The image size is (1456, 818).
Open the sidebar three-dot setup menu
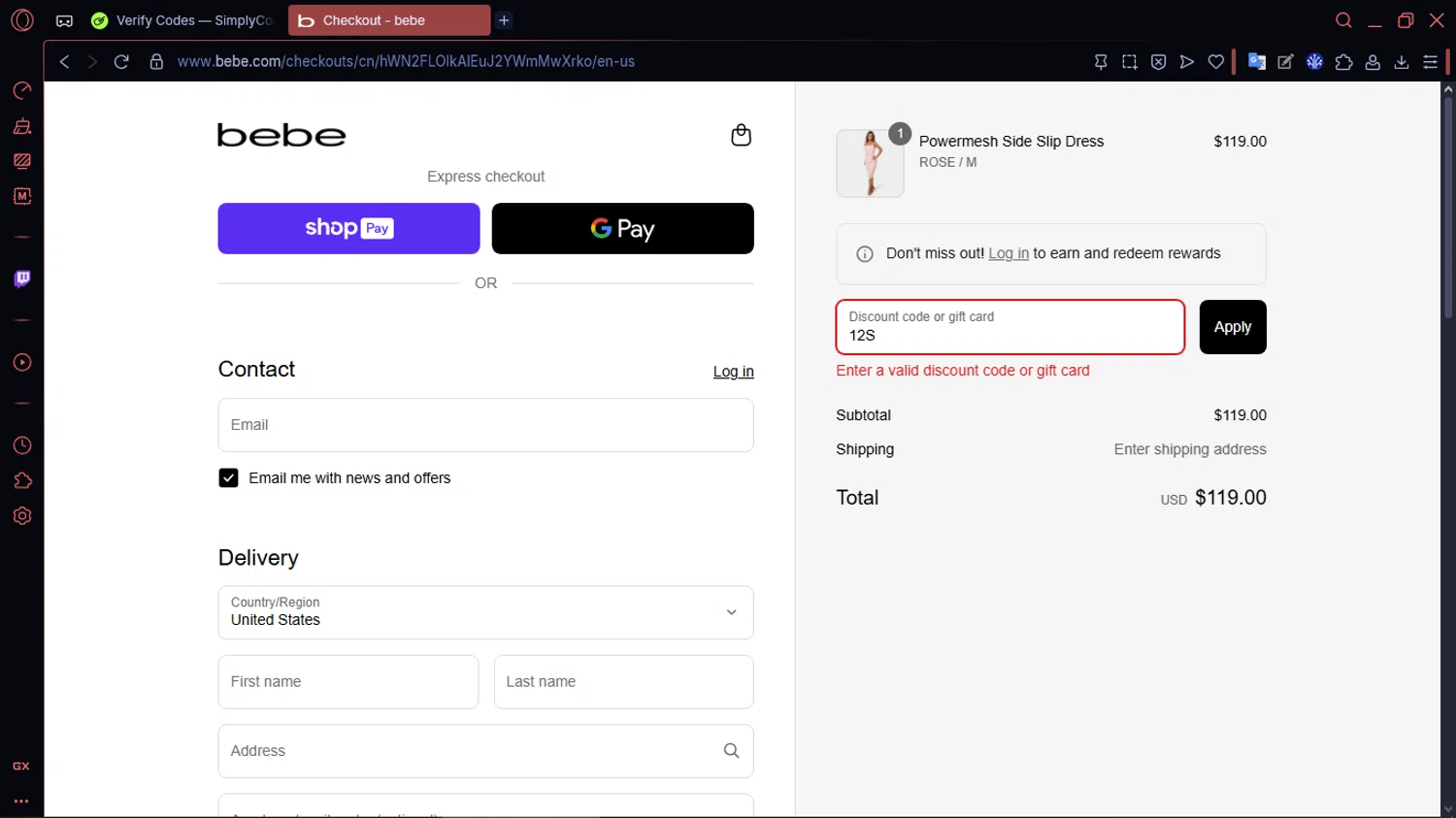(21, 802)
